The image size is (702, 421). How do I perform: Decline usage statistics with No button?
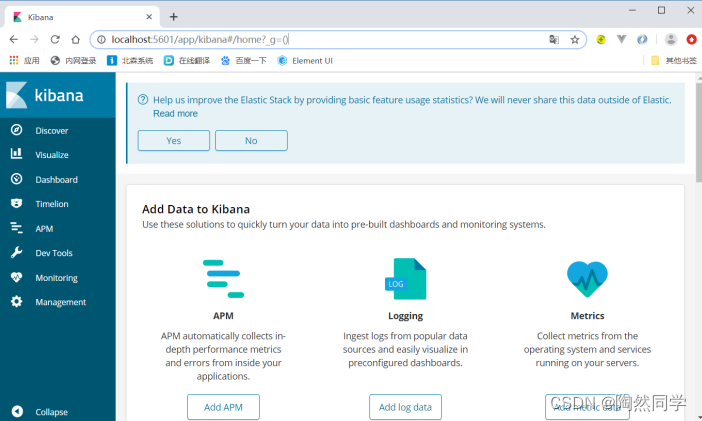point(251,141)
